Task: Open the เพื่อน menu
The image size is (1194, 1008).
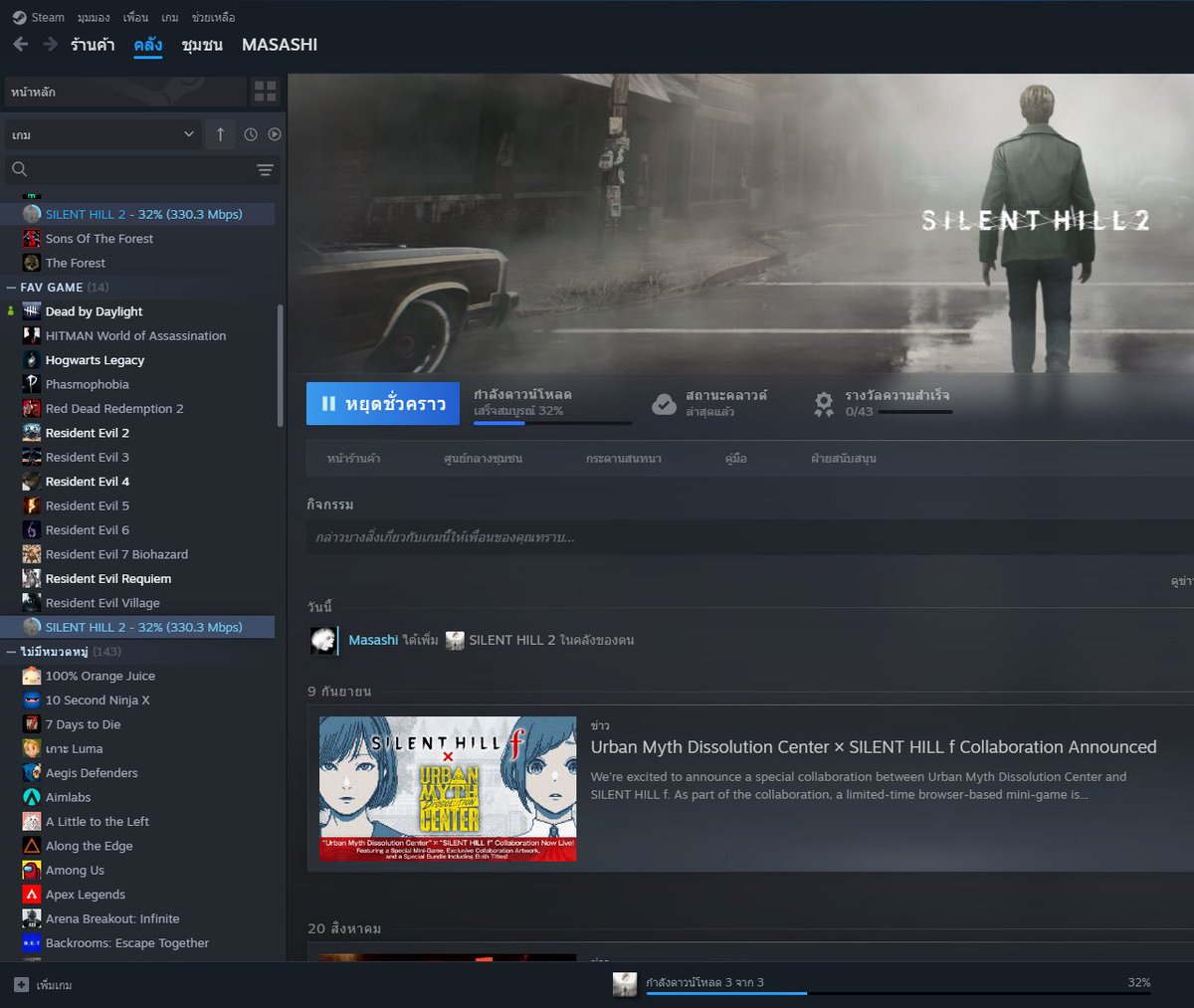Action: [x=135, y=17]
